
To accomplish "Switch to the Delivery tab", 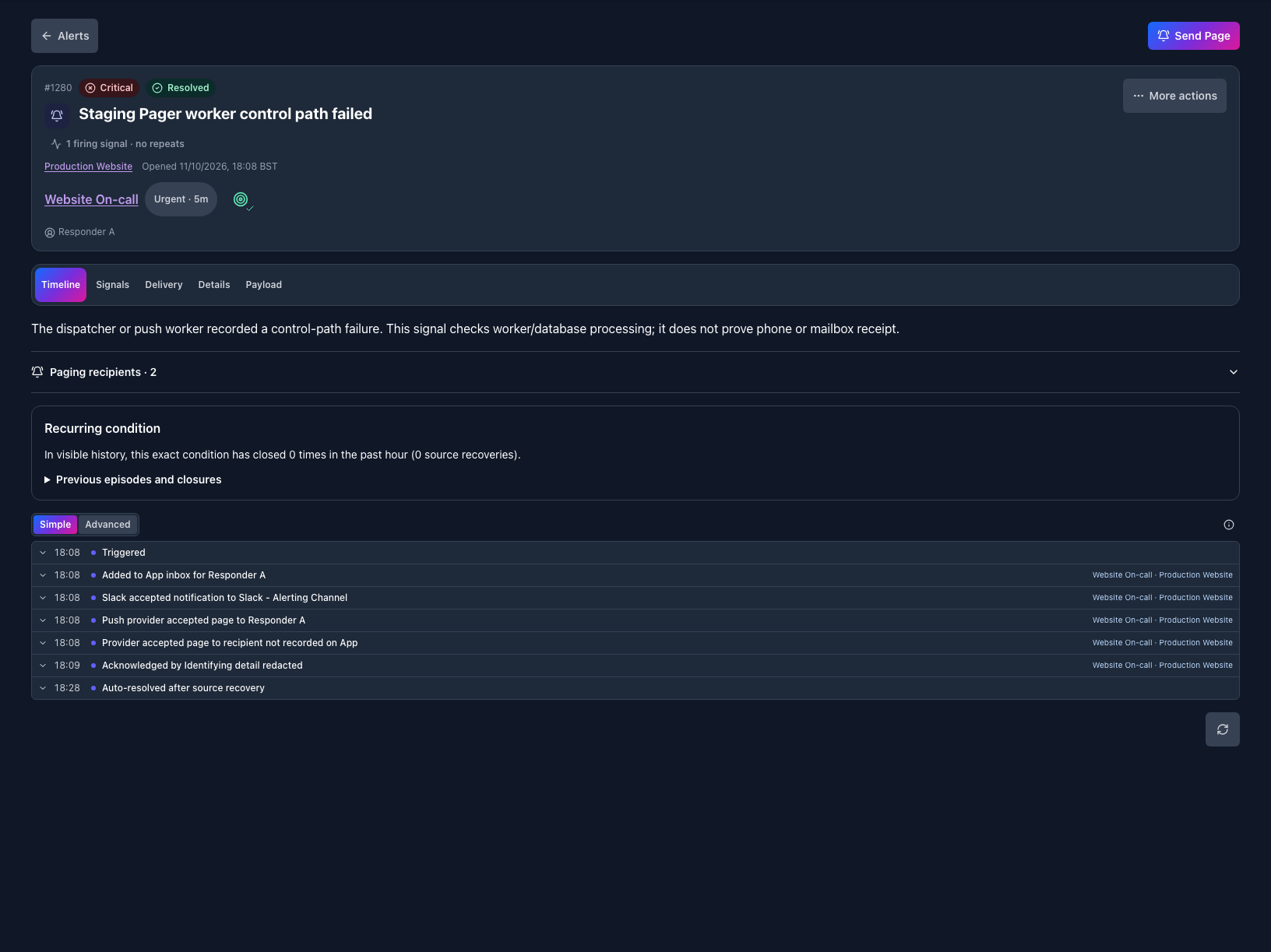I will pos(164,285).
